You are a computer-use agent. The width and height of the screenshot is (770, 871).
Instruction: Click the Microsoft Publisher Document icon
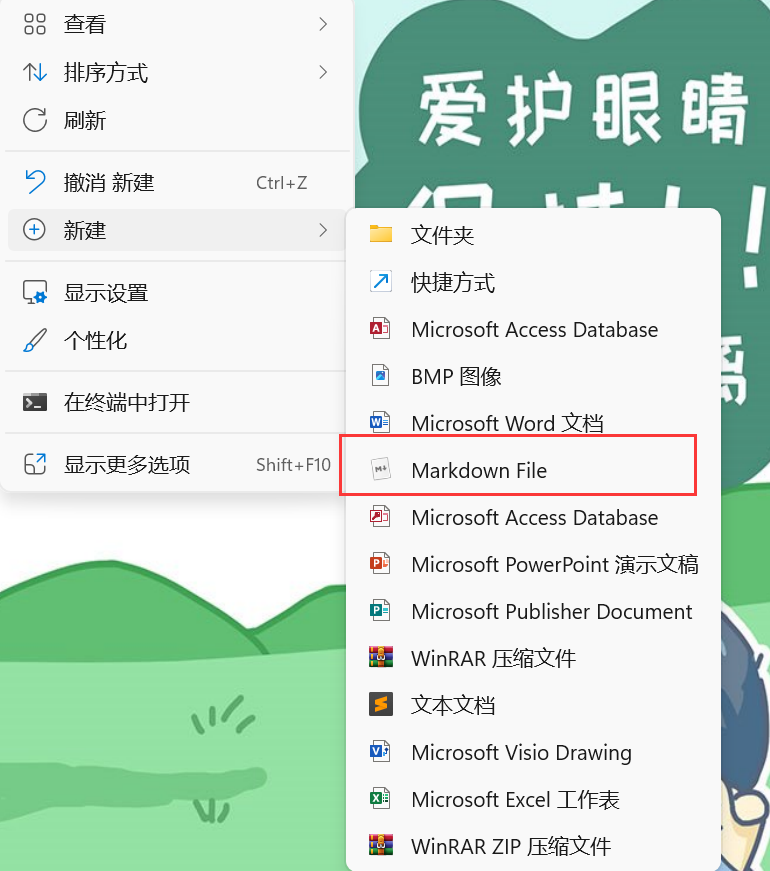(381, 610)
